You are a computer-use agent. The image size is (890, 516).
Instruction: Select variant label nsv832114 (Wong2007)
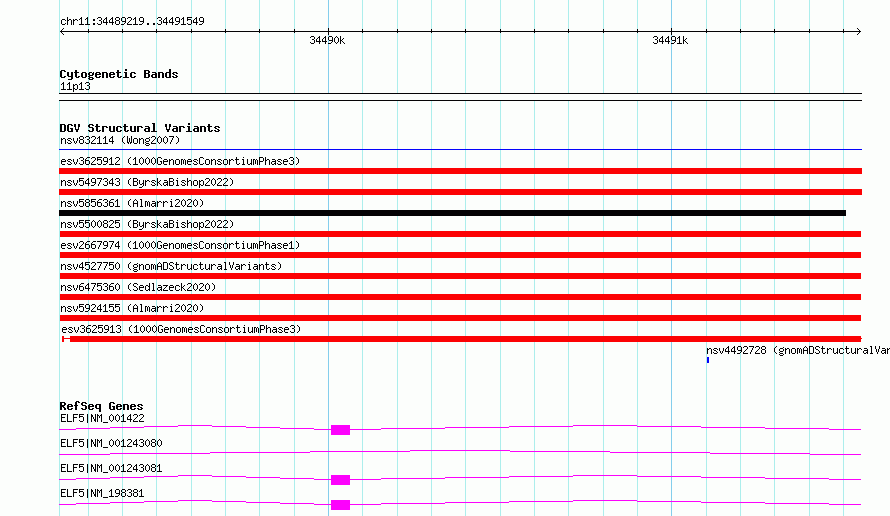click(120, 140)
